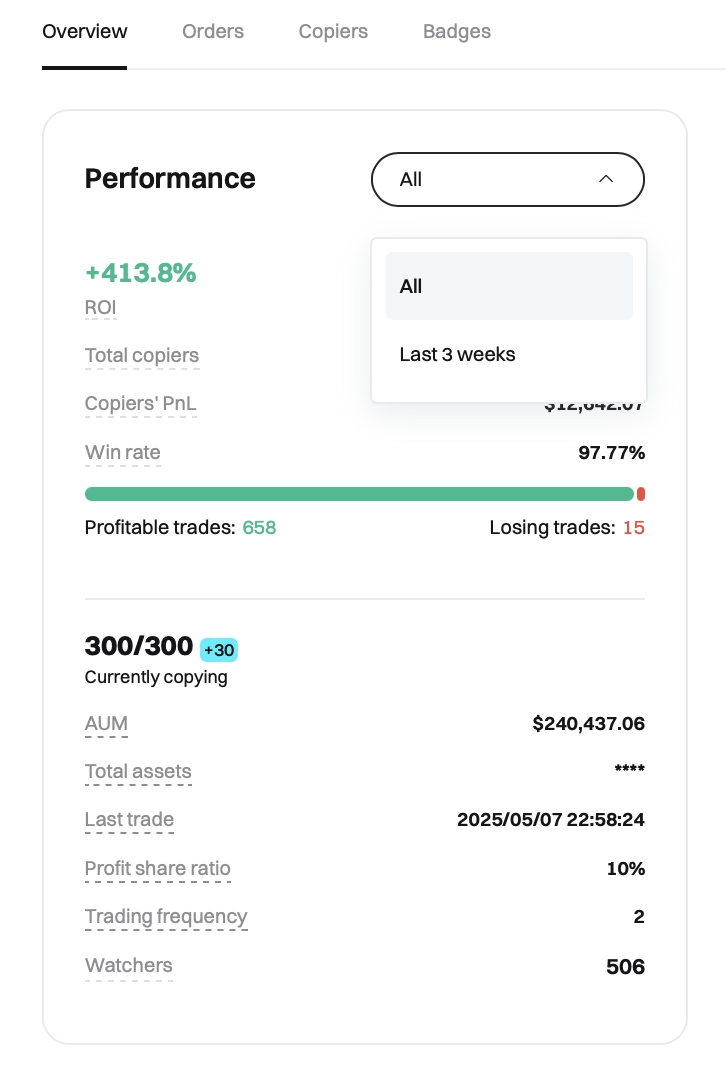Click the Win rate label
Screen dimensions: 726x1067
(x=122, y=453)
